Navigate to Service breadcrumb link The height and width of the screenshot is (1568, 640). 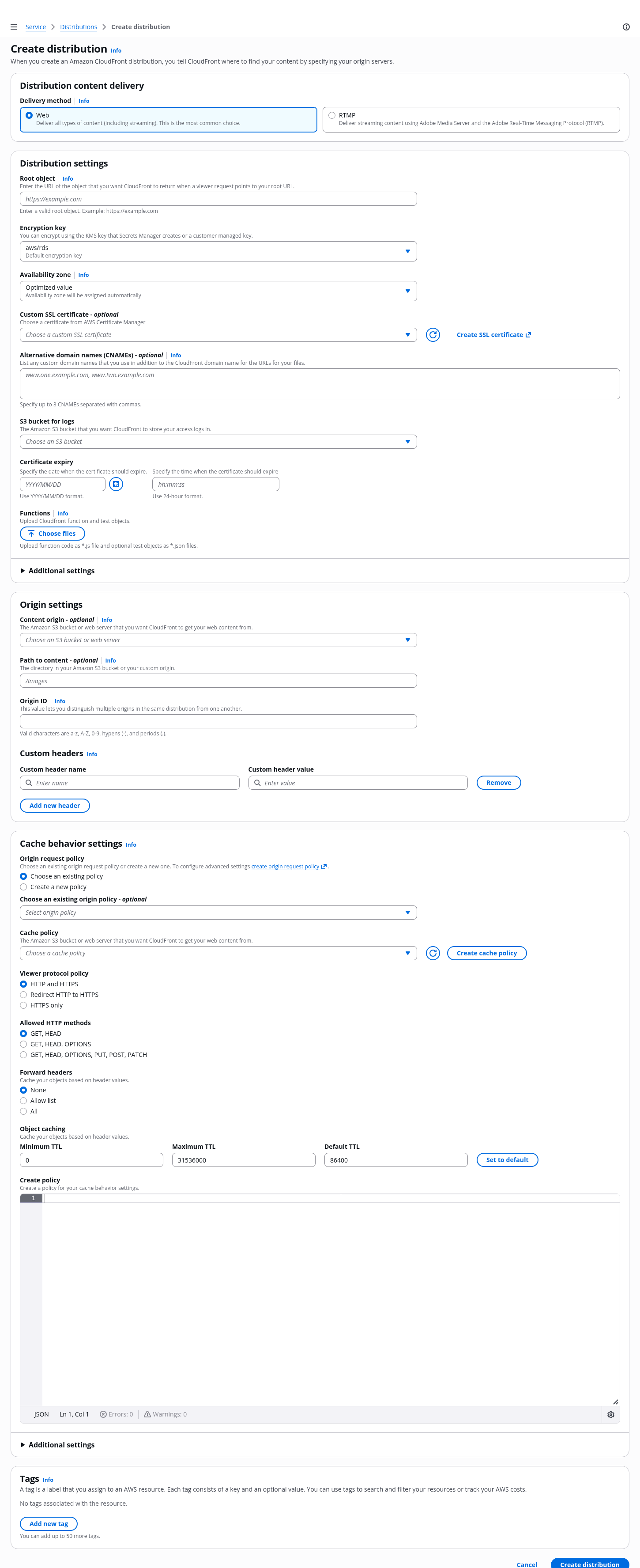35,27
